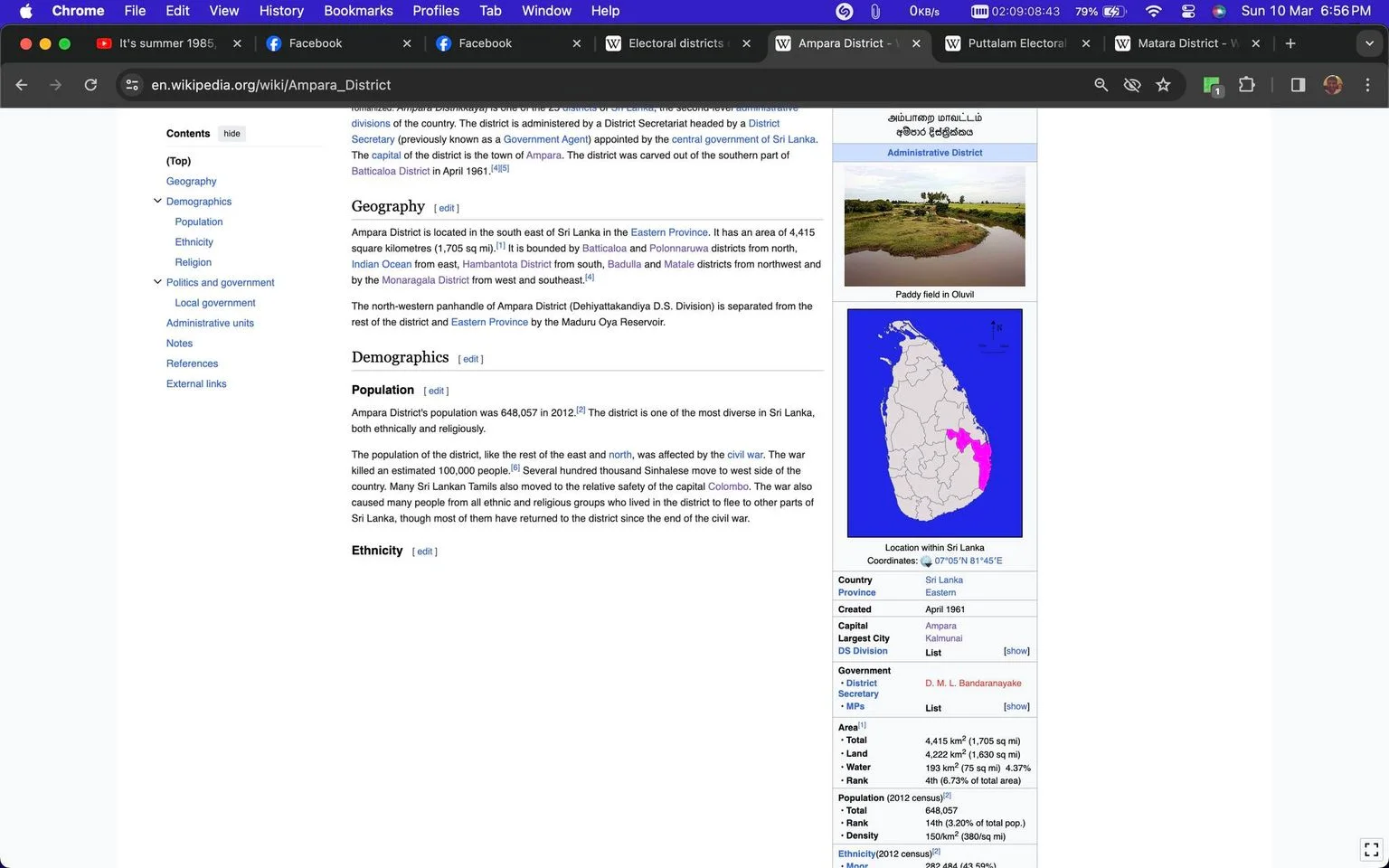Click the zoom magnifier icon in address bar
The image size is (1389, 868).
[1101, 85]
